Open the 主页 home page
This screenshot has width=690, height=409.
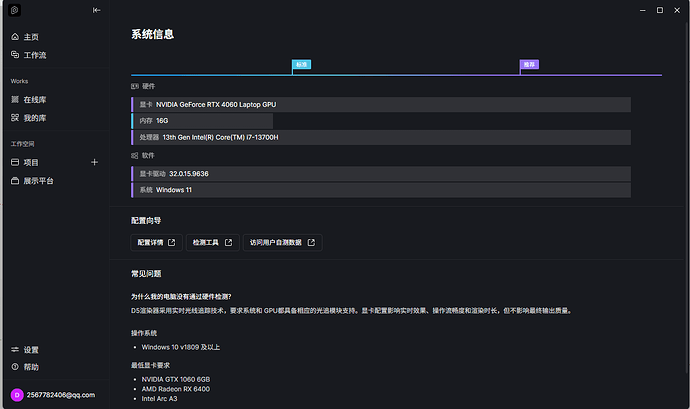(25, 37)
